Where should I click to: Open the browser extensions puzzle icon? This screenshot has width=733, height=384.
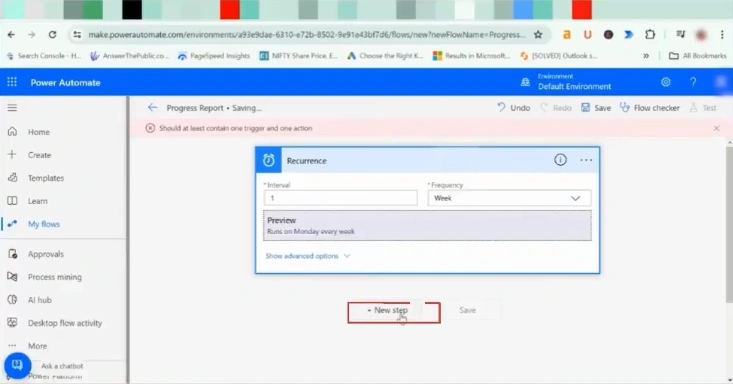click(x=650, y=35)
